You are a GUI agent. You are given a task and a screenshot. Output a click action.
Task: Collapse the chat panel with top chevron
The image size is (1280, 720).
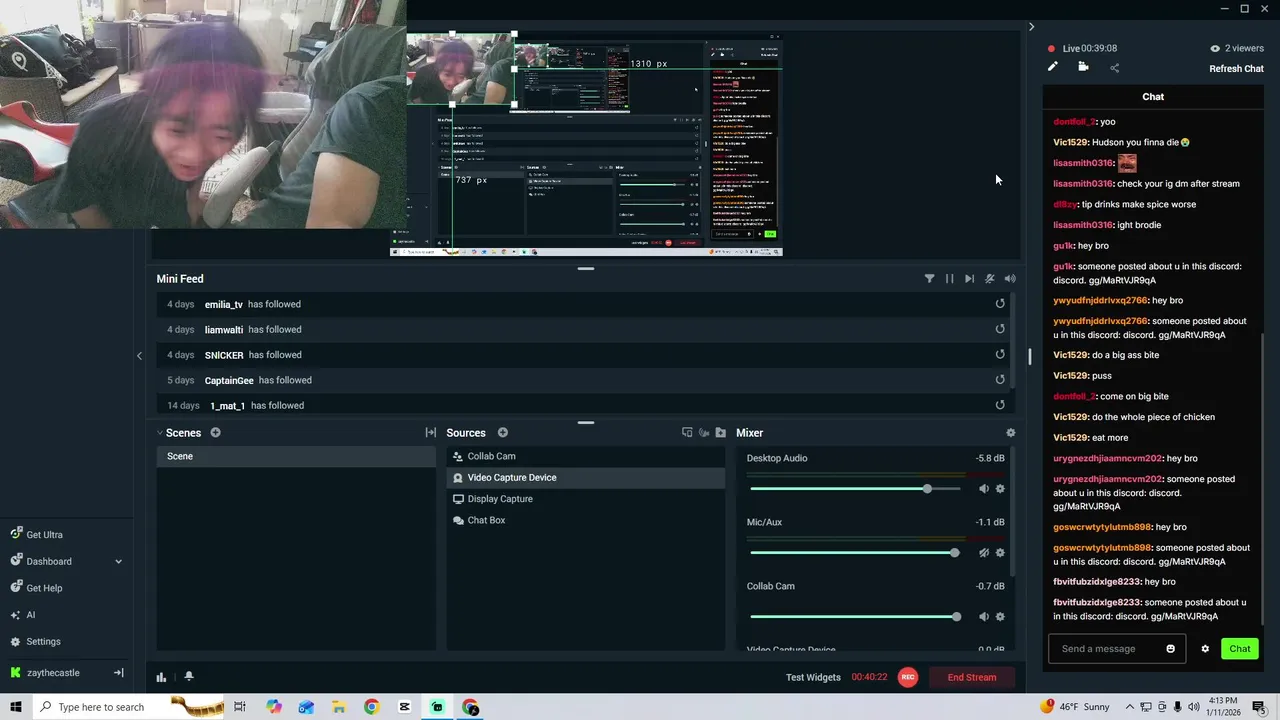point(1031,27)
